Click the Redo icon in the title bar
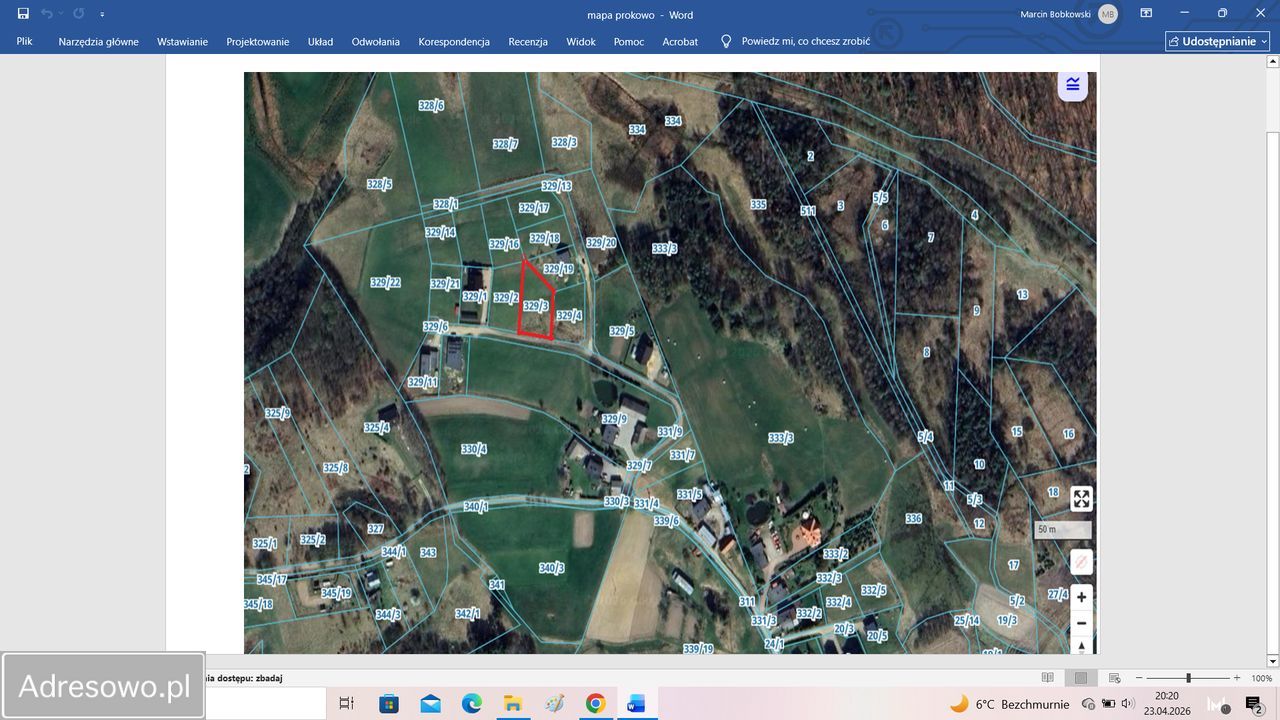 point(79,14)
